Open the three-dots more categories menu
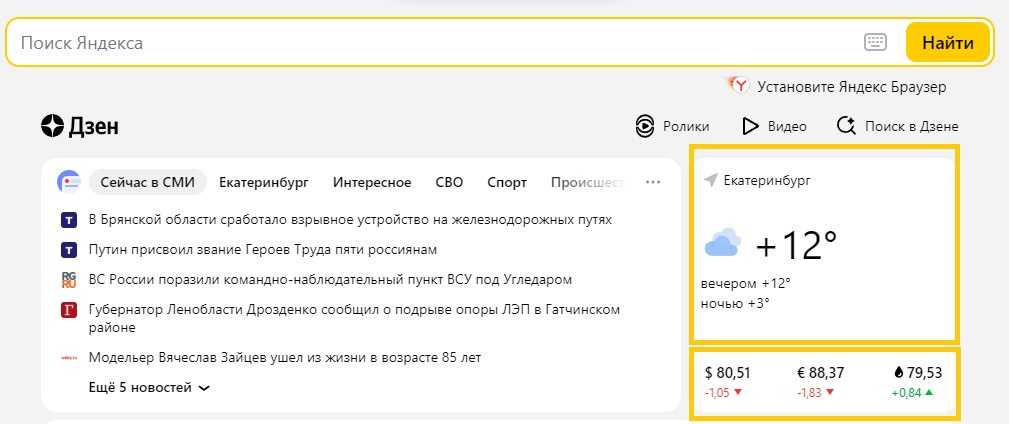Viewport: 1009px width, 424px height. 653,182
